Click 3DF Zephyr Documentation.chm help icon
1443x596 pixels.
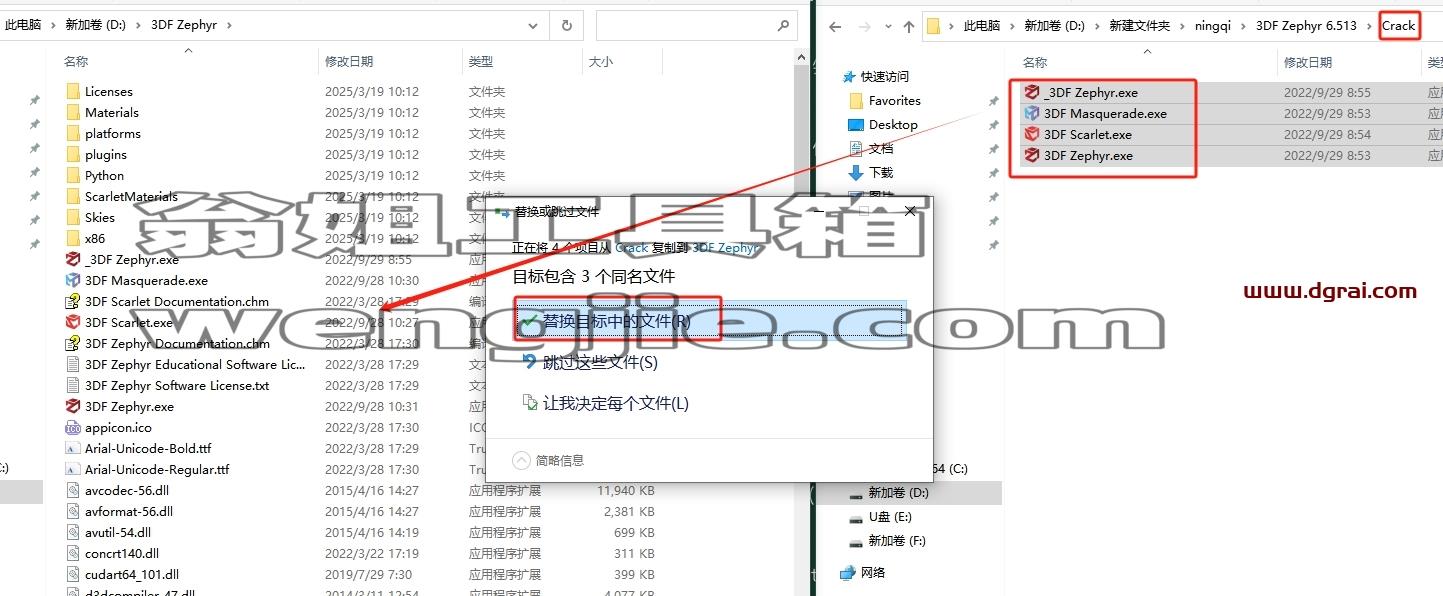click(x=72, y=343)
